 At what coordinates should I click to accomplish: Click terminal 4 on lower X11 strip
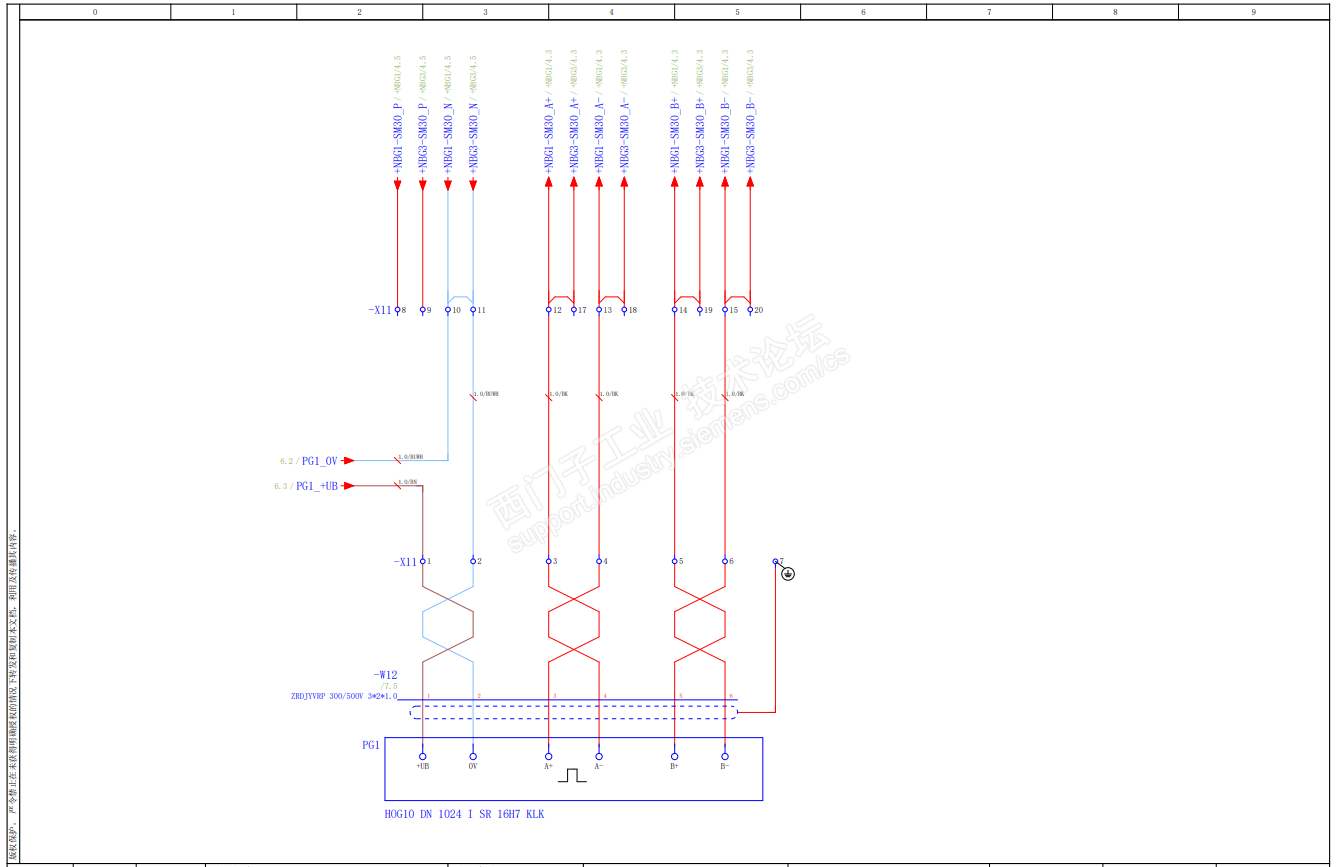(599, 561)
